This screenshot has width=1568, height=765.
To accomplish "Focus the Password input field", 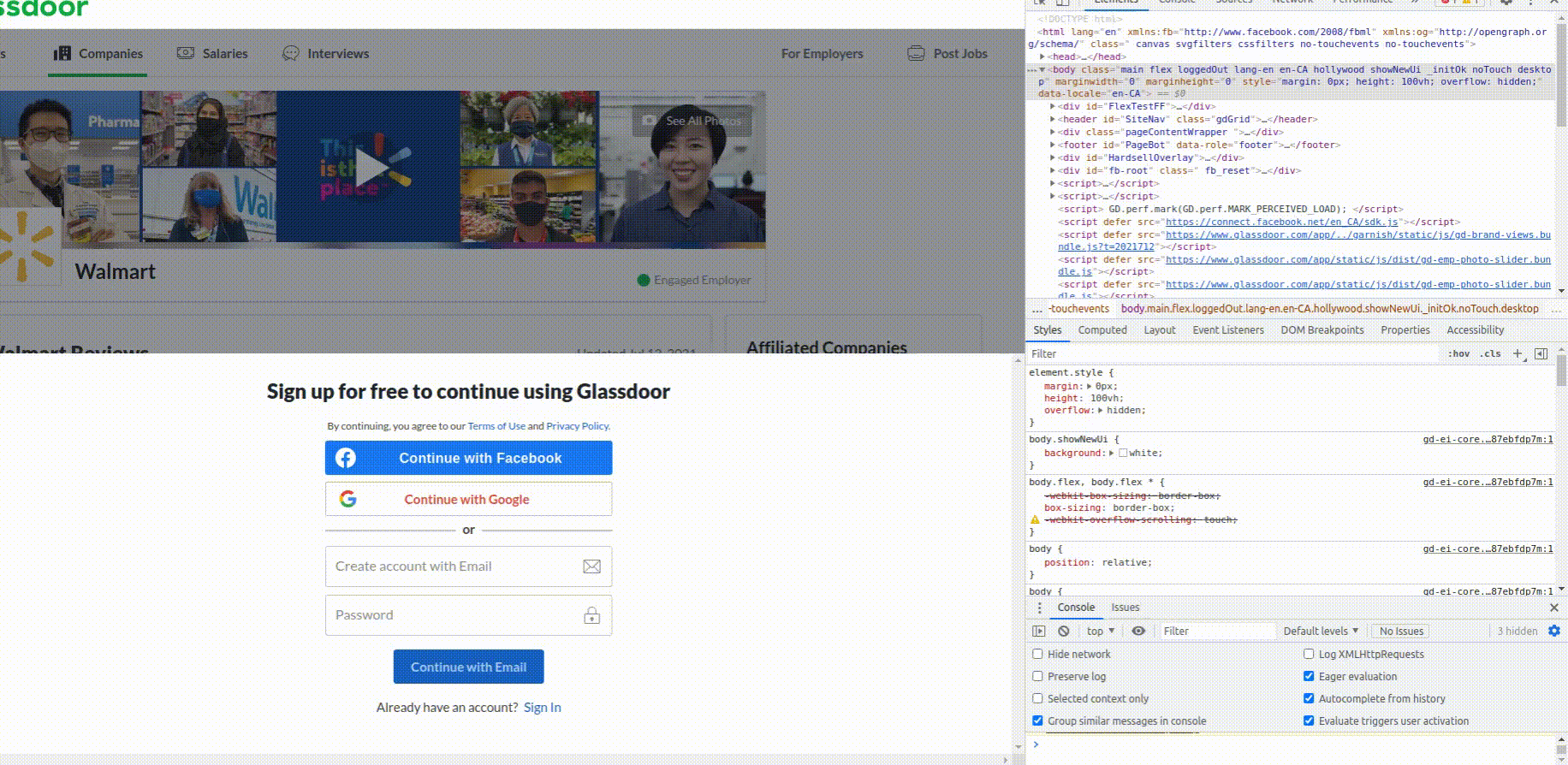I will coord(468,615).
